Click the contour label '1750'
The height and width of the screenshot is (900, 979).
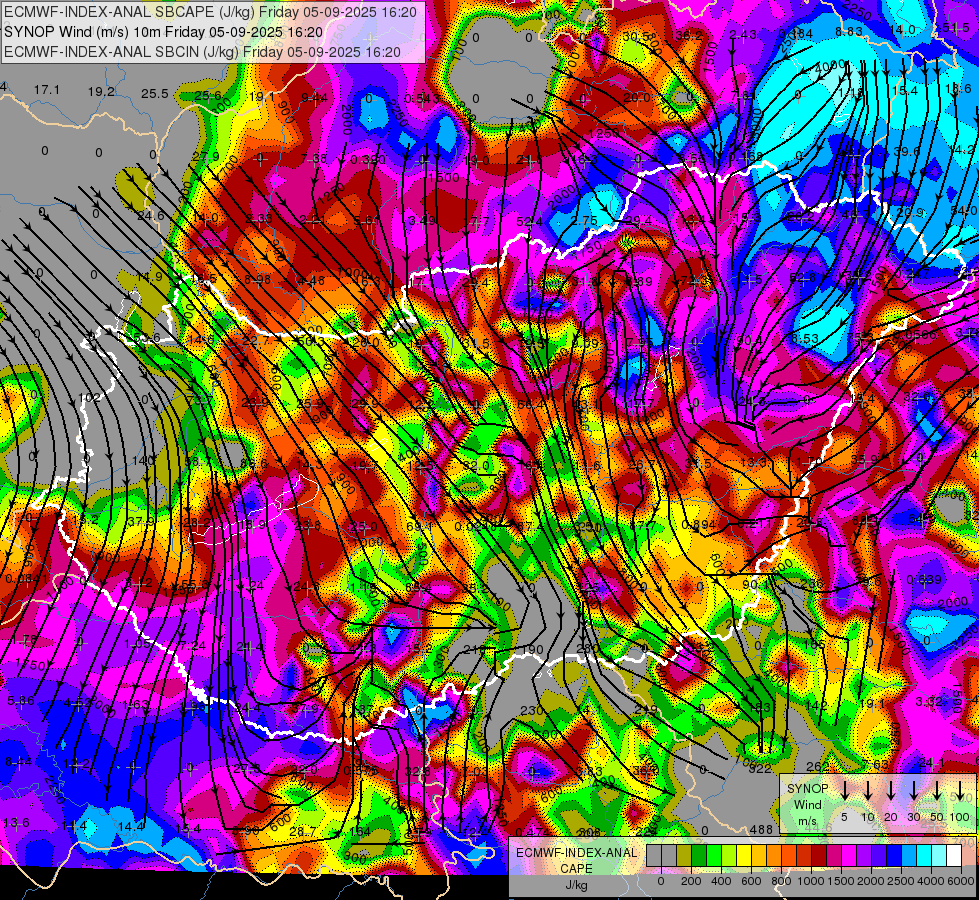31,665
